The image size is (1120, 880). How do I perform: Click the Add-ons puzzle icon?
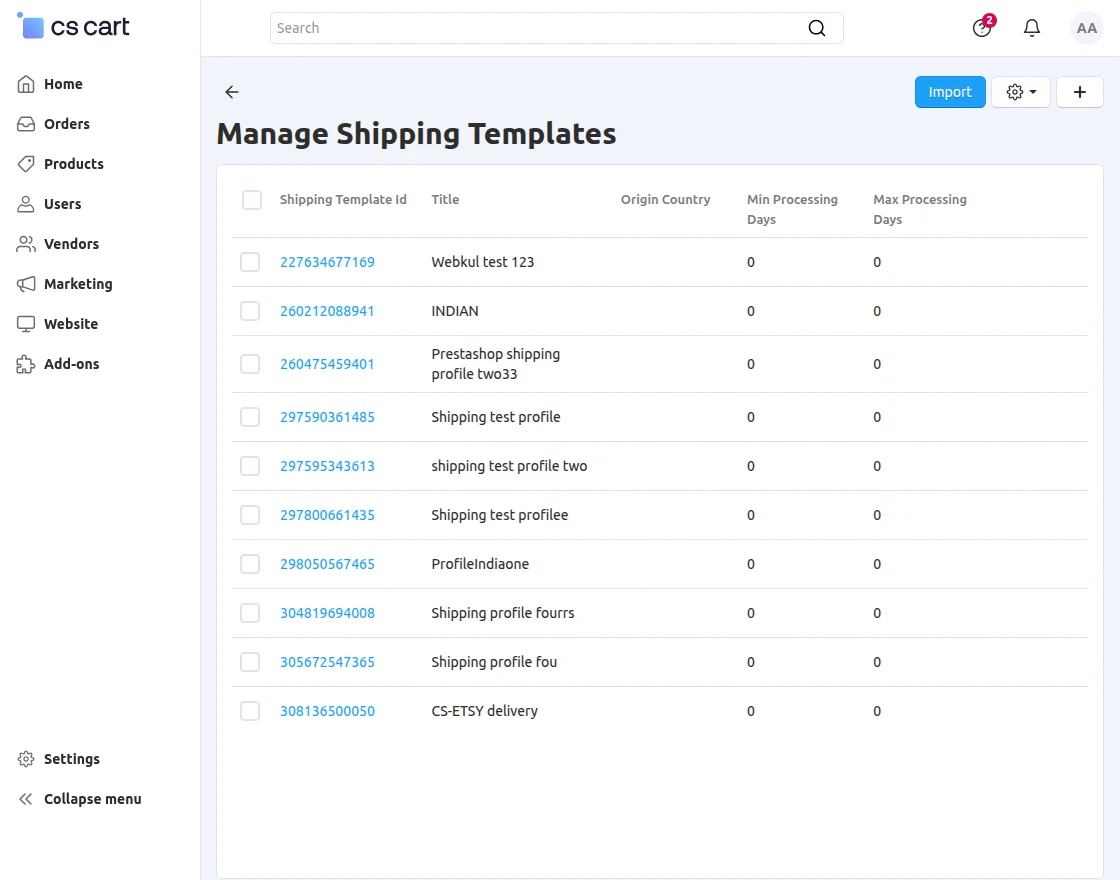[x=26, y=364]
